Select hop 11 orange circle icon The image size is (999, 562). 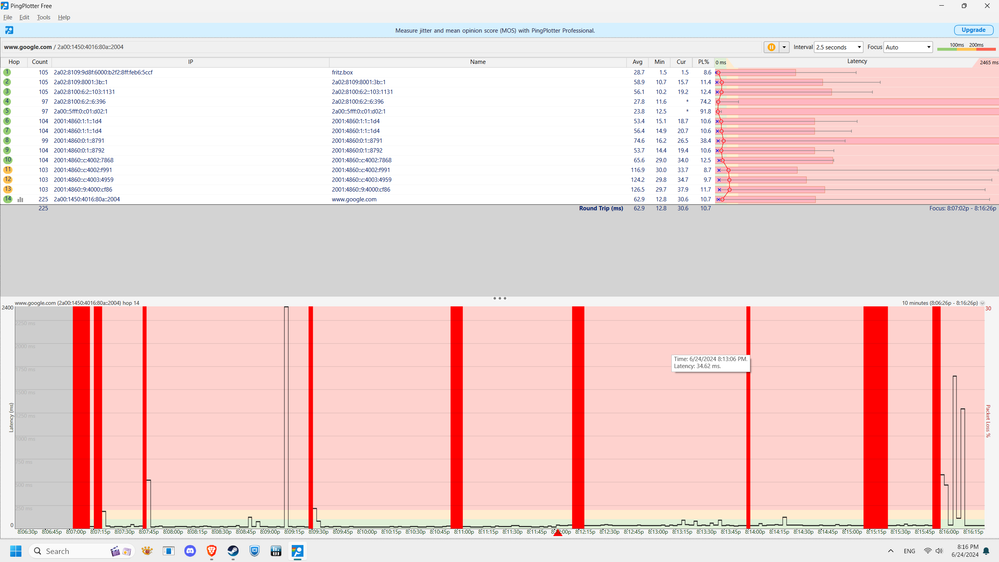7,169
